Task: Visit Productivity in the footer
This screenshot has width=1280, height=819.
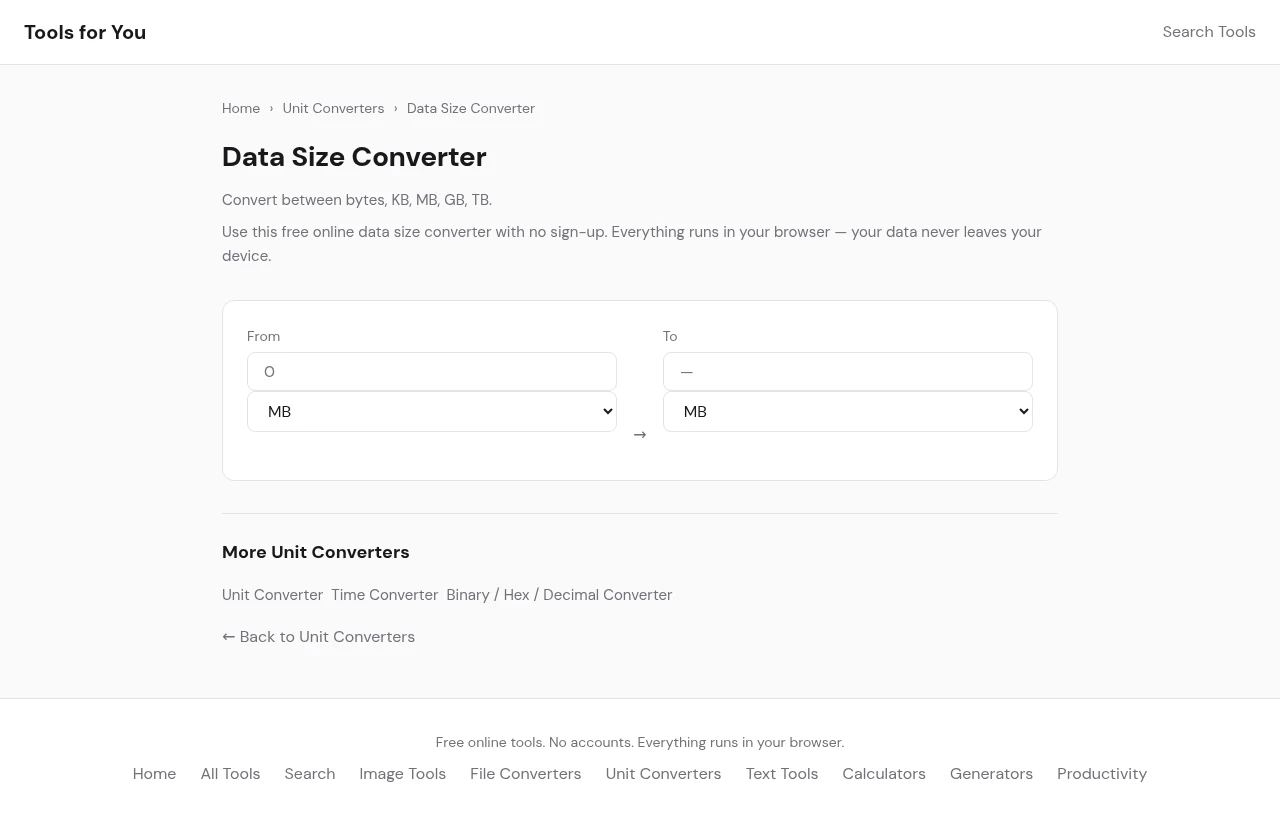Action: coord(1101,774)
